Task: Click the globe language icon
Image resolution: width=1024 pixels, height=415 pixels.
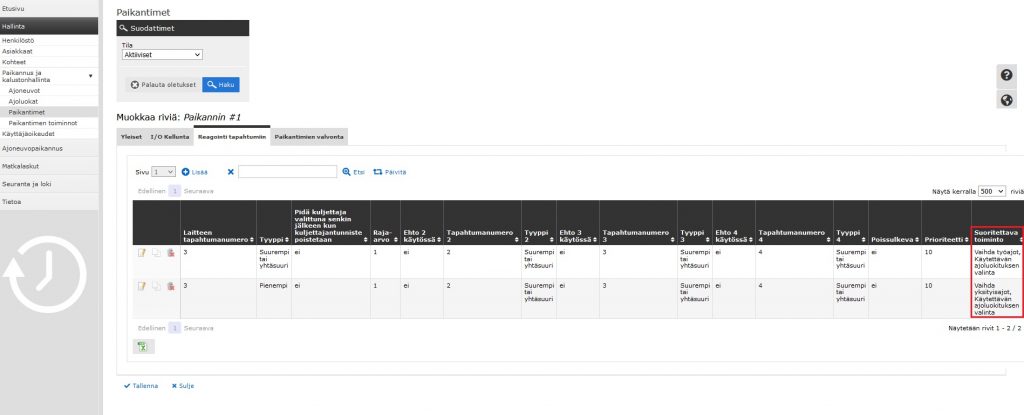Action: [x=1007, y=100]
